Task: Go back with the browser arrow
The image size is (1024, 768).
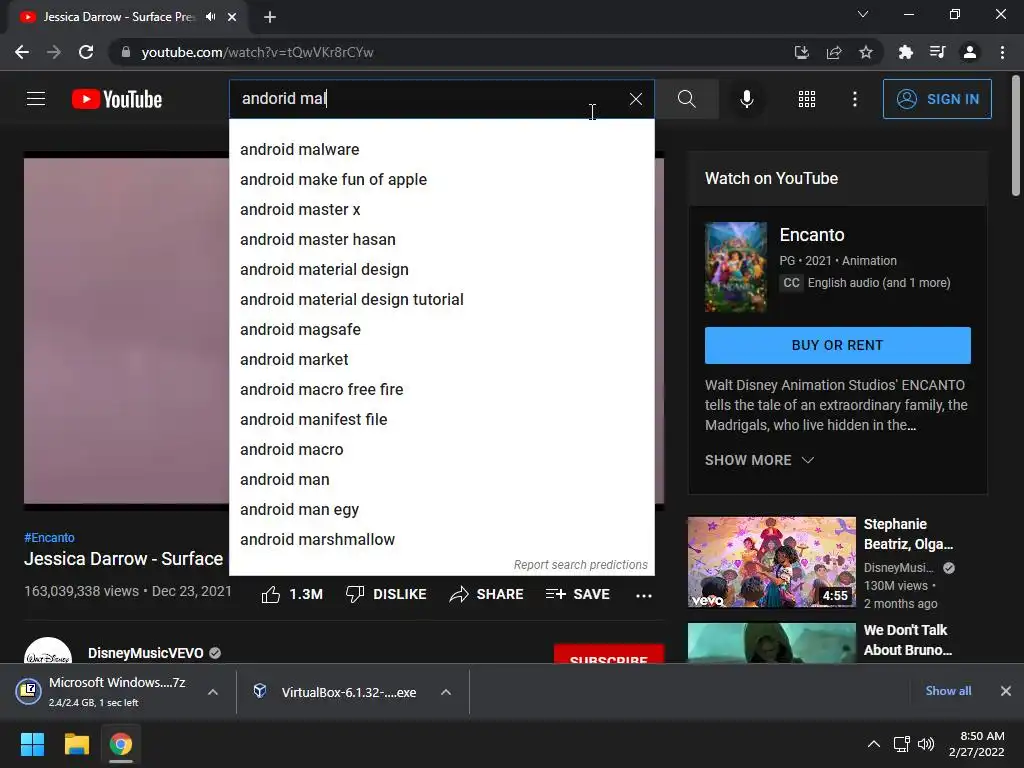Action: (x=22, y=52)
